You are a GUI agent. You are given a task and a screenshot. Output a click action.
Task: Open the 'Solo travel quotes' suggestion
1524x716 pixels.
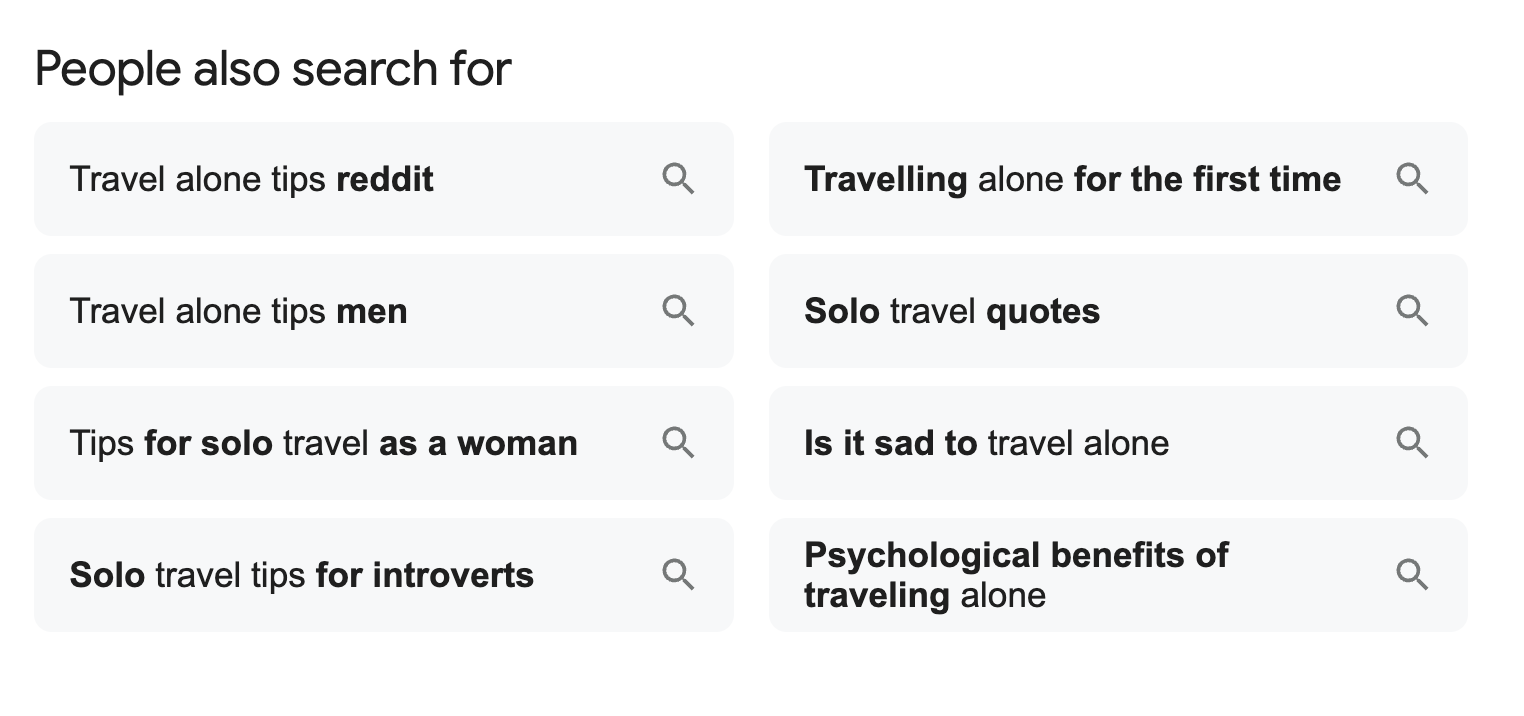click(1118, 311)
